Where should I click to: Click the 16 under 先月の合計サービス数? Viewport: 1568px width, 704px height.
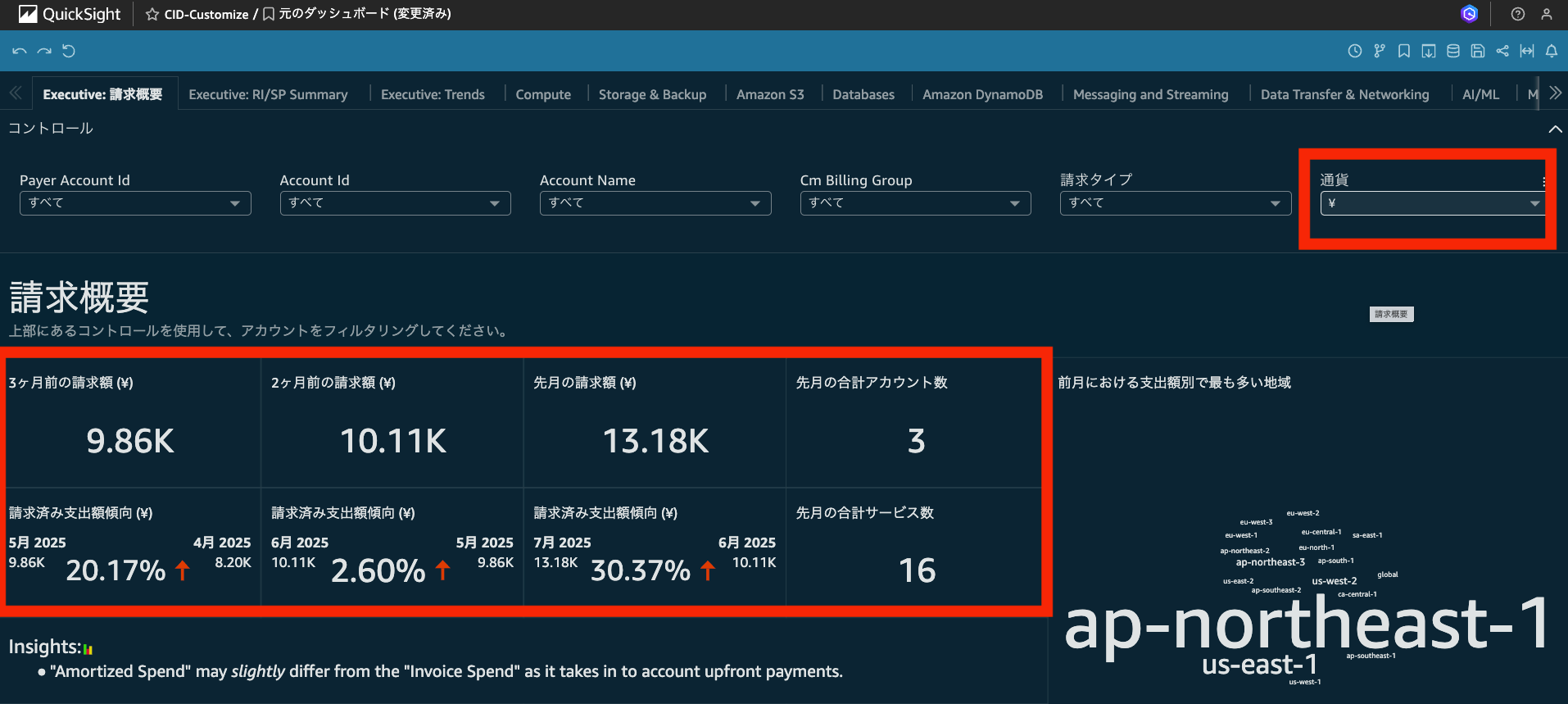coord(917,570)
